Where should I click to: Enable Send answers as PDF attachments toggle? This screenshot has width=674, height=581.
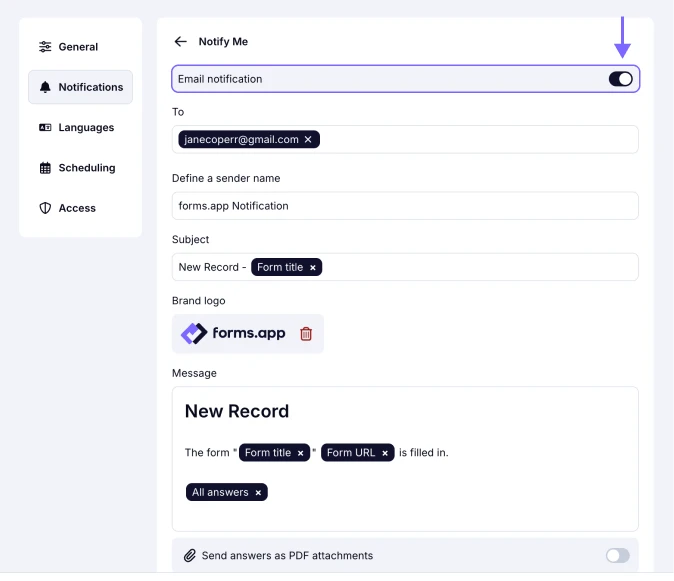tap(617, 556)
